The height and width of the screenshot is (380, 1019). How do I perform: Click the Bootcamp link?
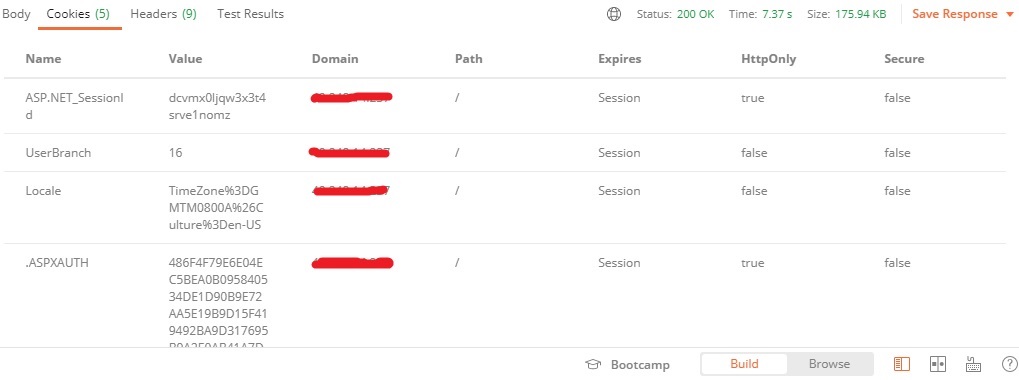639,364
